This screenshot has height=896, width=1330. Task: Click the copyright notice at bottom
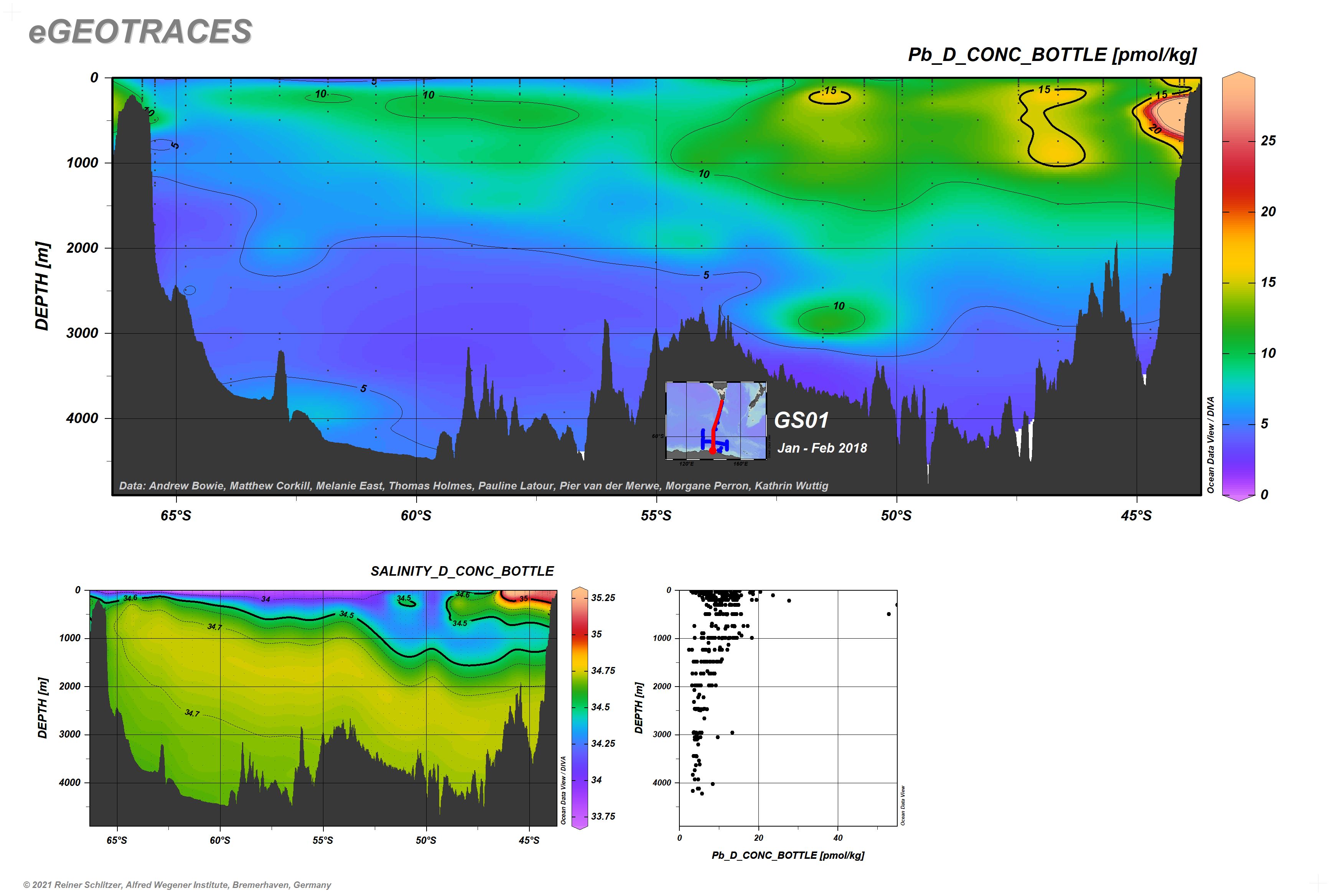click(177, 884)
